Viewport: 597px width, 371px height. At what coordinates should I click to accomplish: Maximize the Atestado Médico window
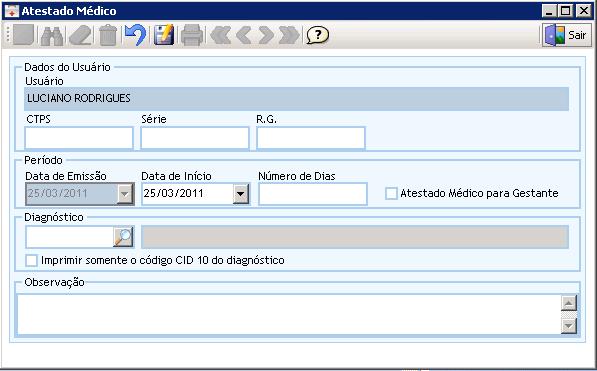565,11
